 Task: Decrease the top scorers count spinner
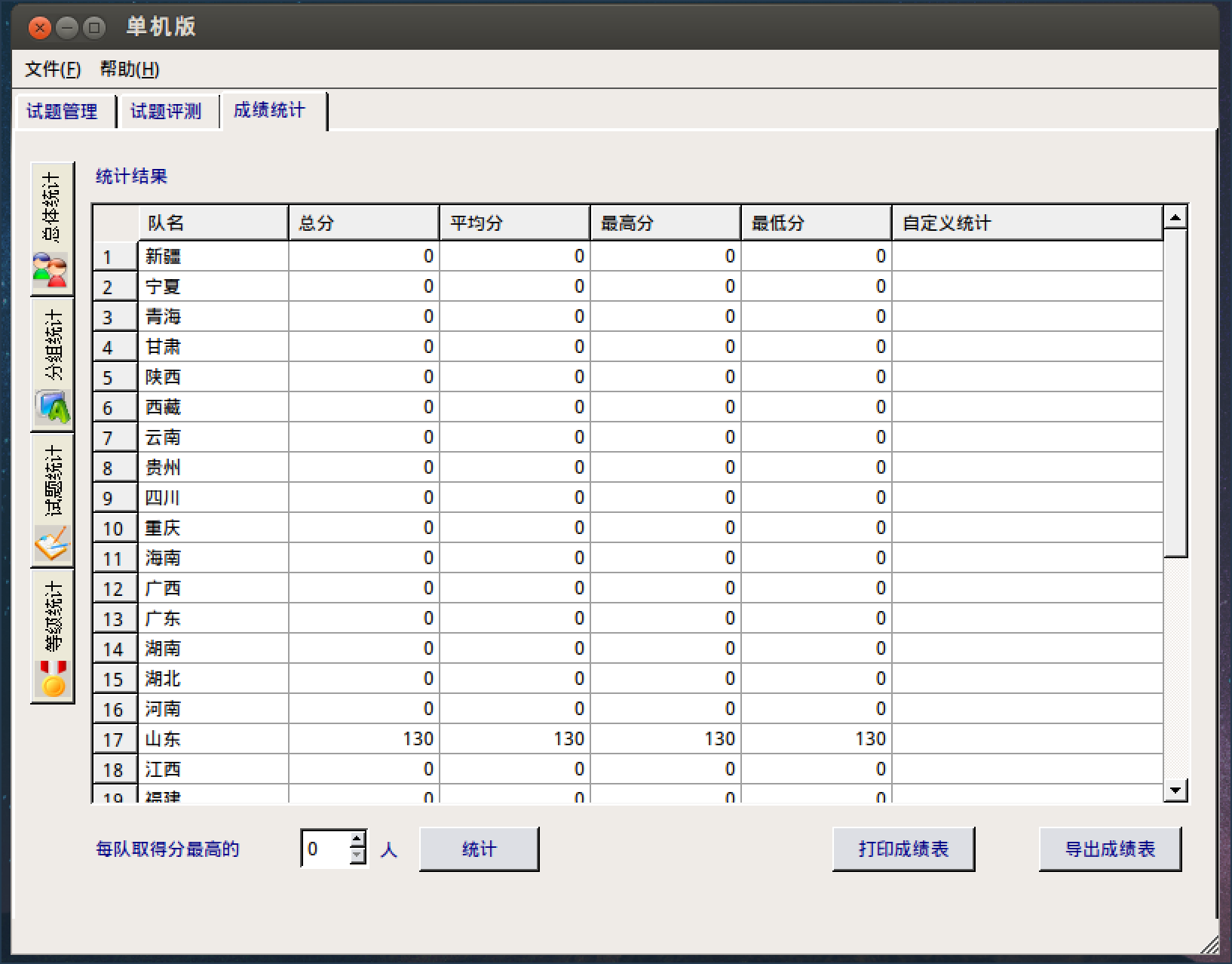pos(357,856)
